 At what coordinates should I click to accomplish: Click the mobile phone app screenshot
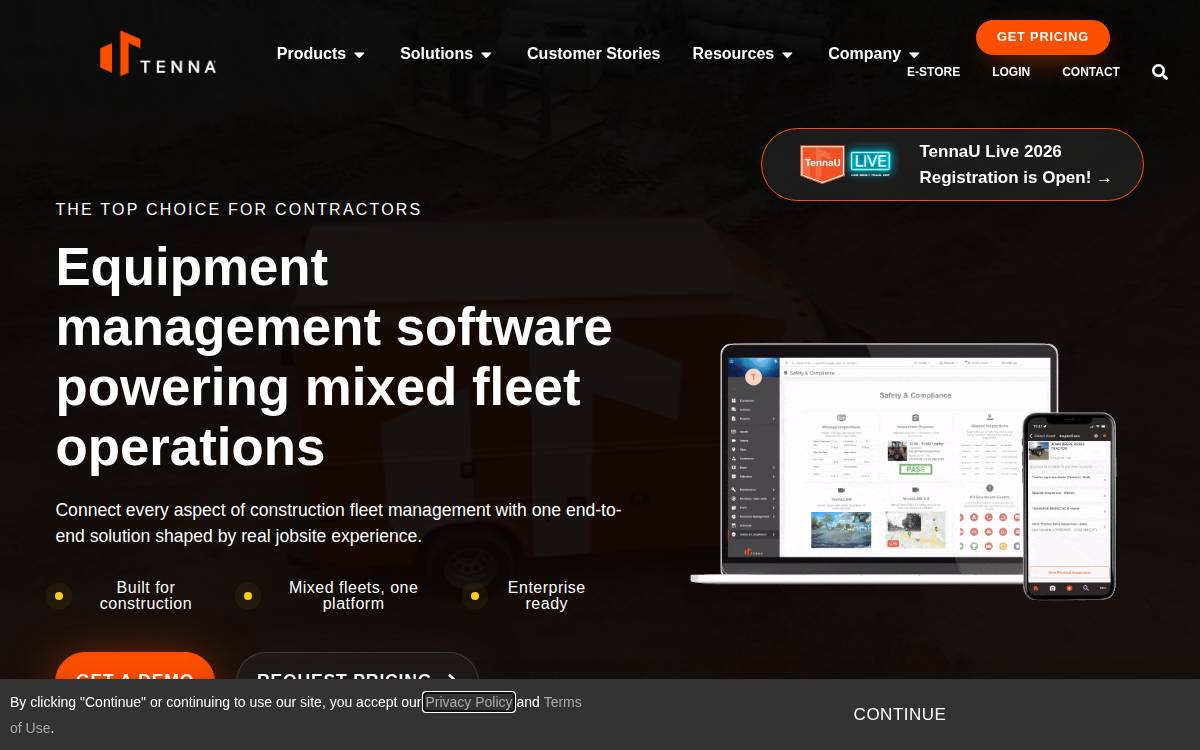point(1069,506)
